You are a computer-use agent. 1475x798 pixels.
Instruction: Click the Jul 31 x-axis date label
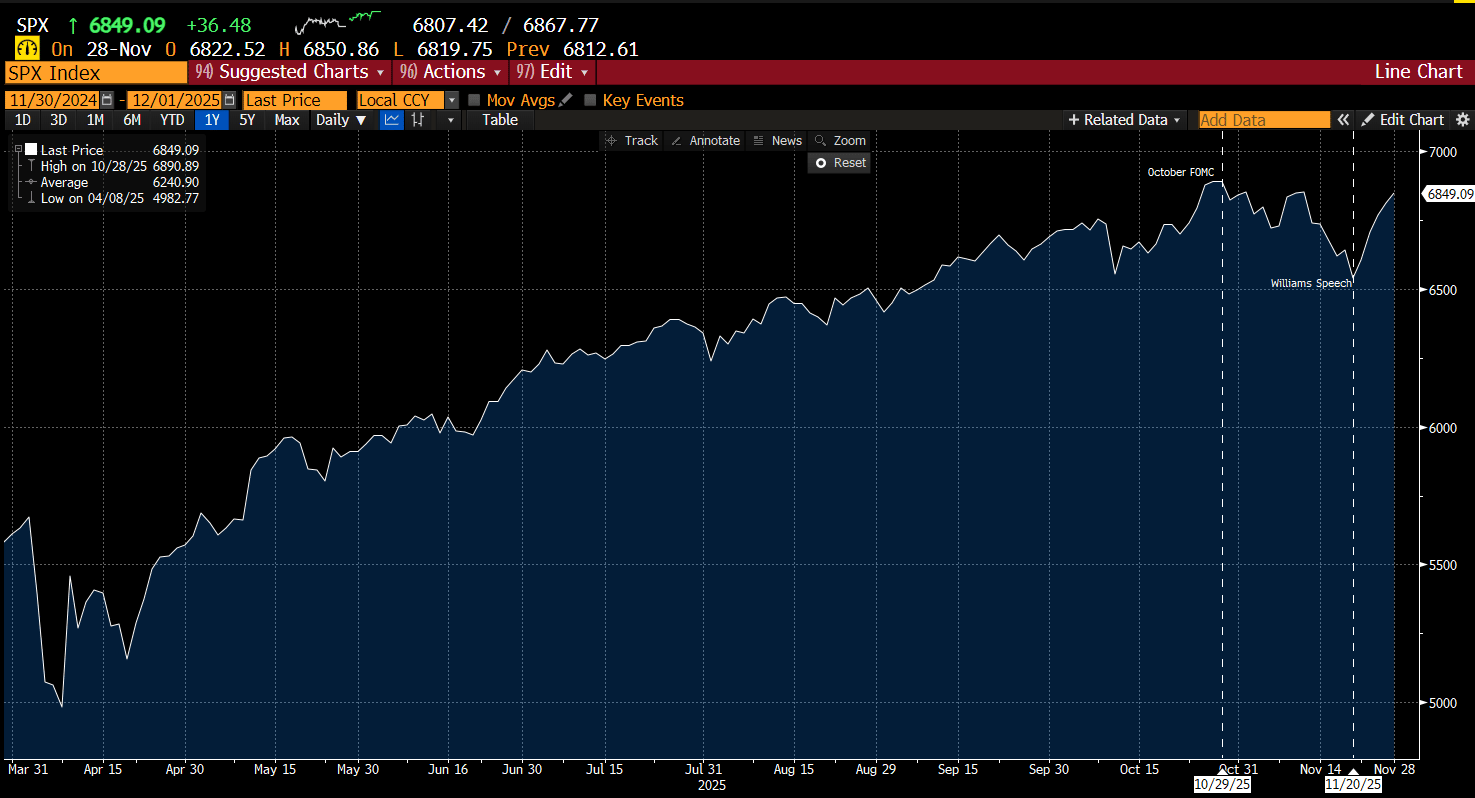pyautogui.click(x=702, y=769)
